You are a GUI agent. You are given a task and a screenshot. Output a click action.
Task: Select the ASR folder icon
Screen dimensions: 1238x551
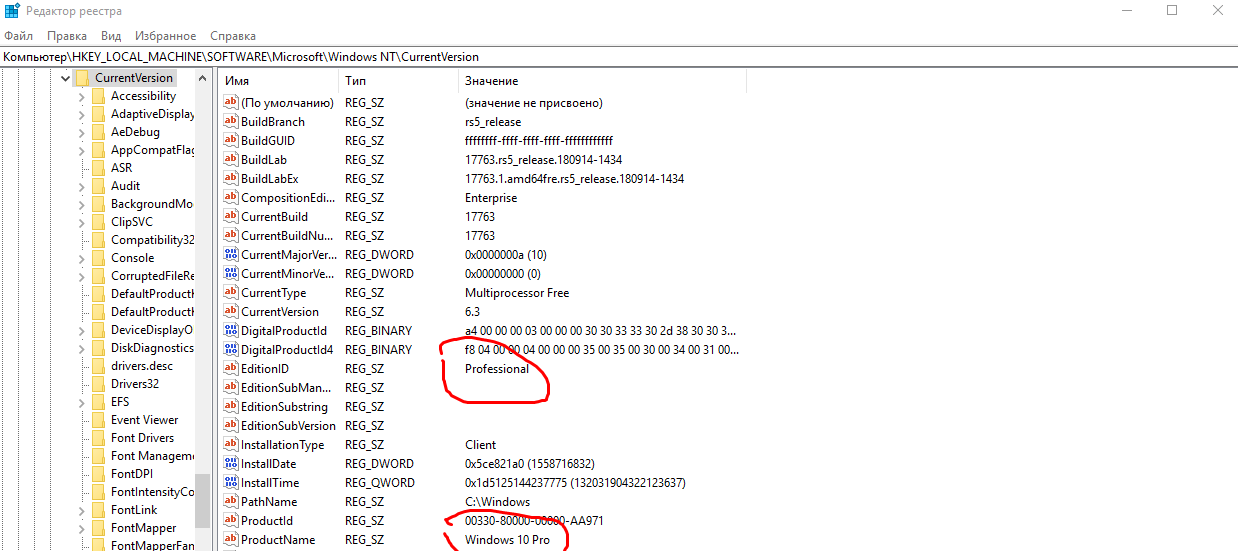[x=98, y=168]
